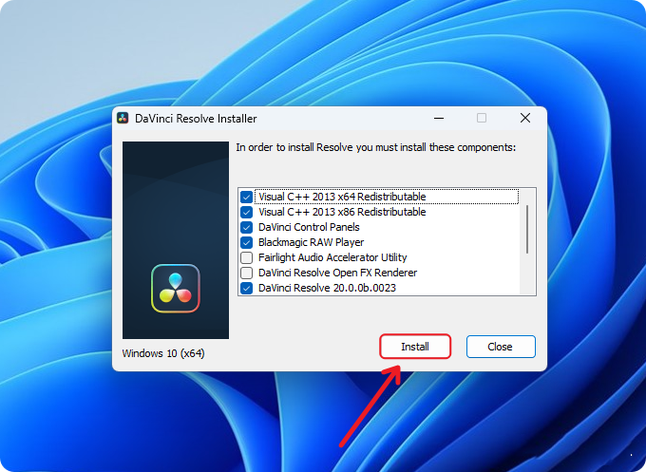This screenshot has width=646, height=472.
Task: Close the installer with the X icon
Action: tap(525, 118)
